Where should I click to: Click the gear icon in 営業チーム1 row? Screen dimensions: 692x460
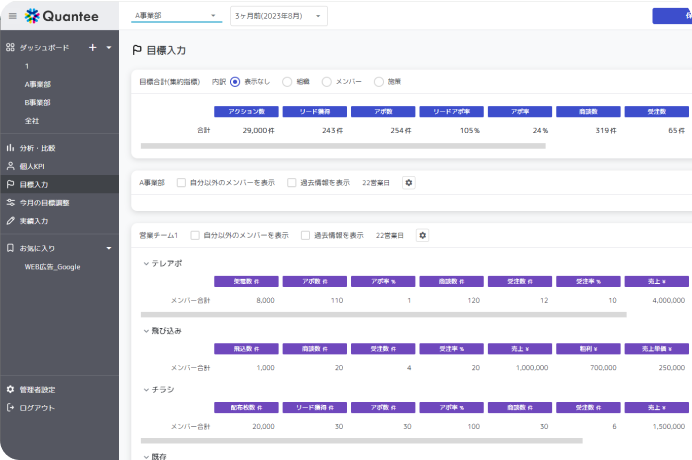tap(422, 235)
